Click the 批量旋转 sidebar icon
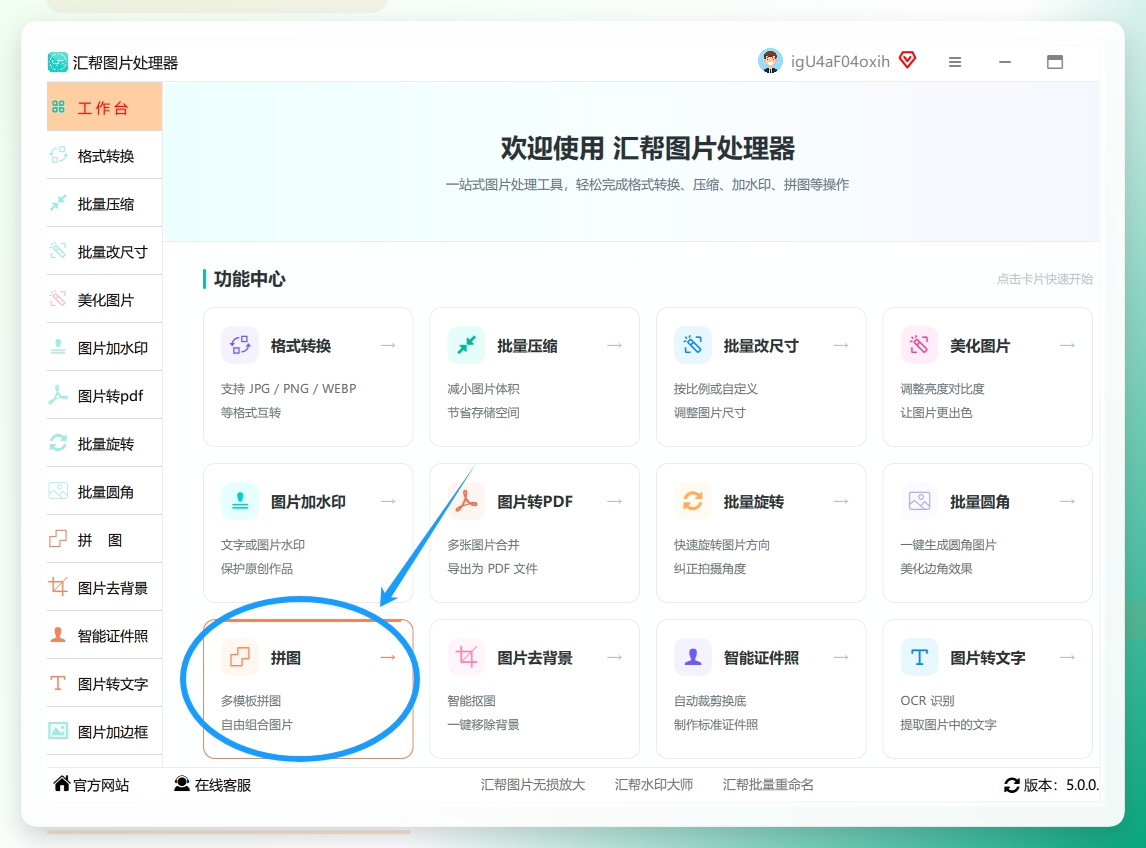 (x=58, y=443)
